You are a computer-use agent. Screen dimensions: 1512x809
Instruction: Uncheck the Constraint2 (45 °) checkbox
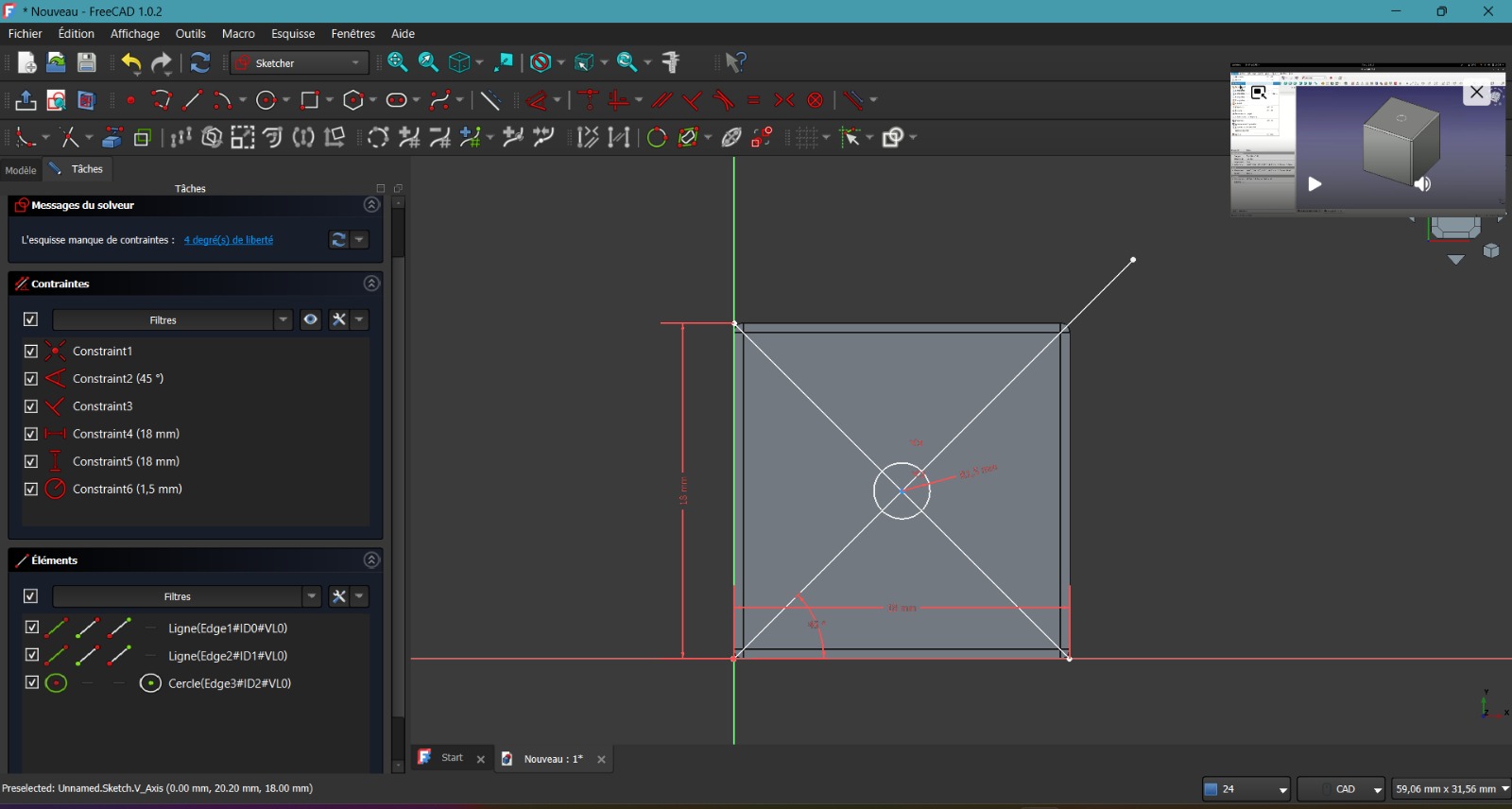pos(30,378)
